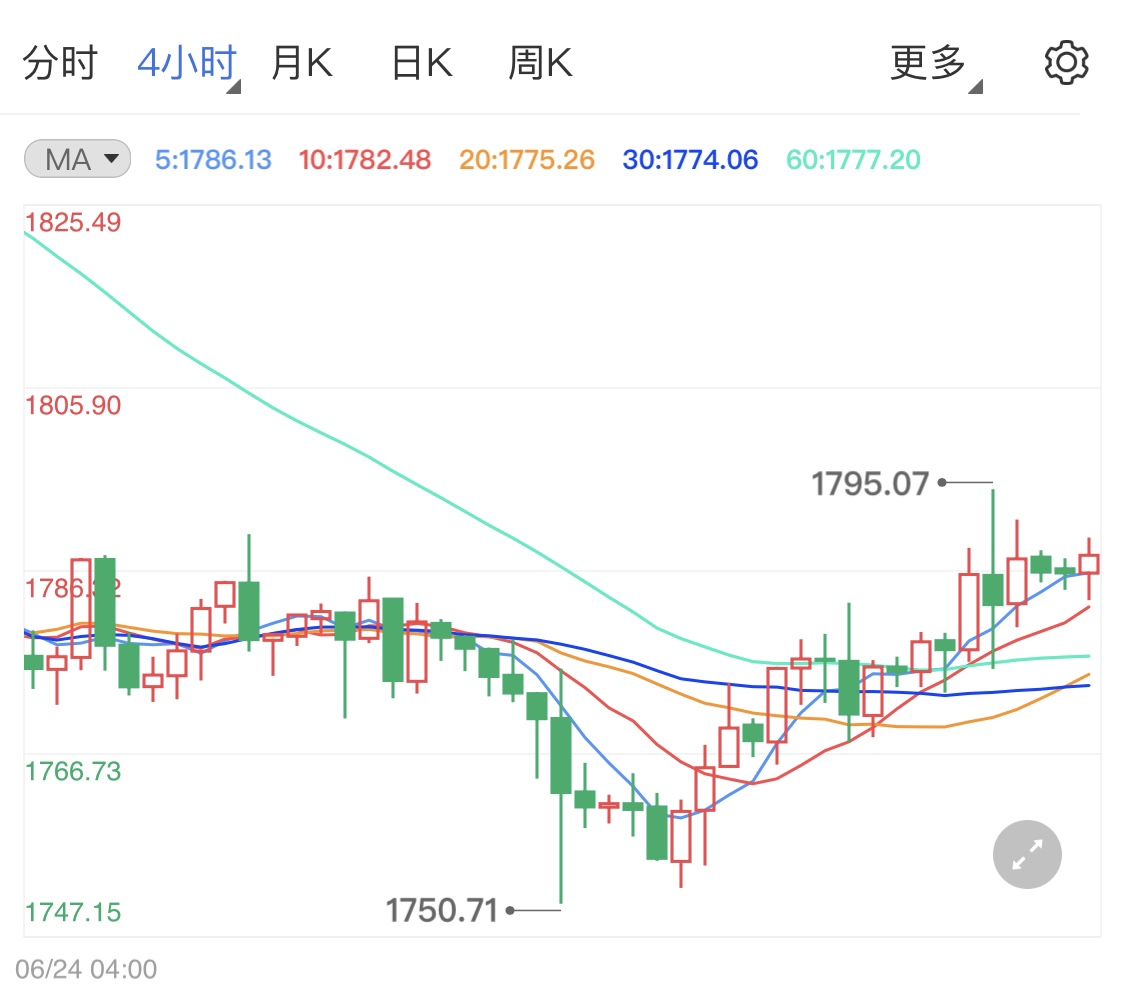Click the tall green candle reaching 1795.07
This screenshot has width=1125, height=986.
[x=993, y=580]
